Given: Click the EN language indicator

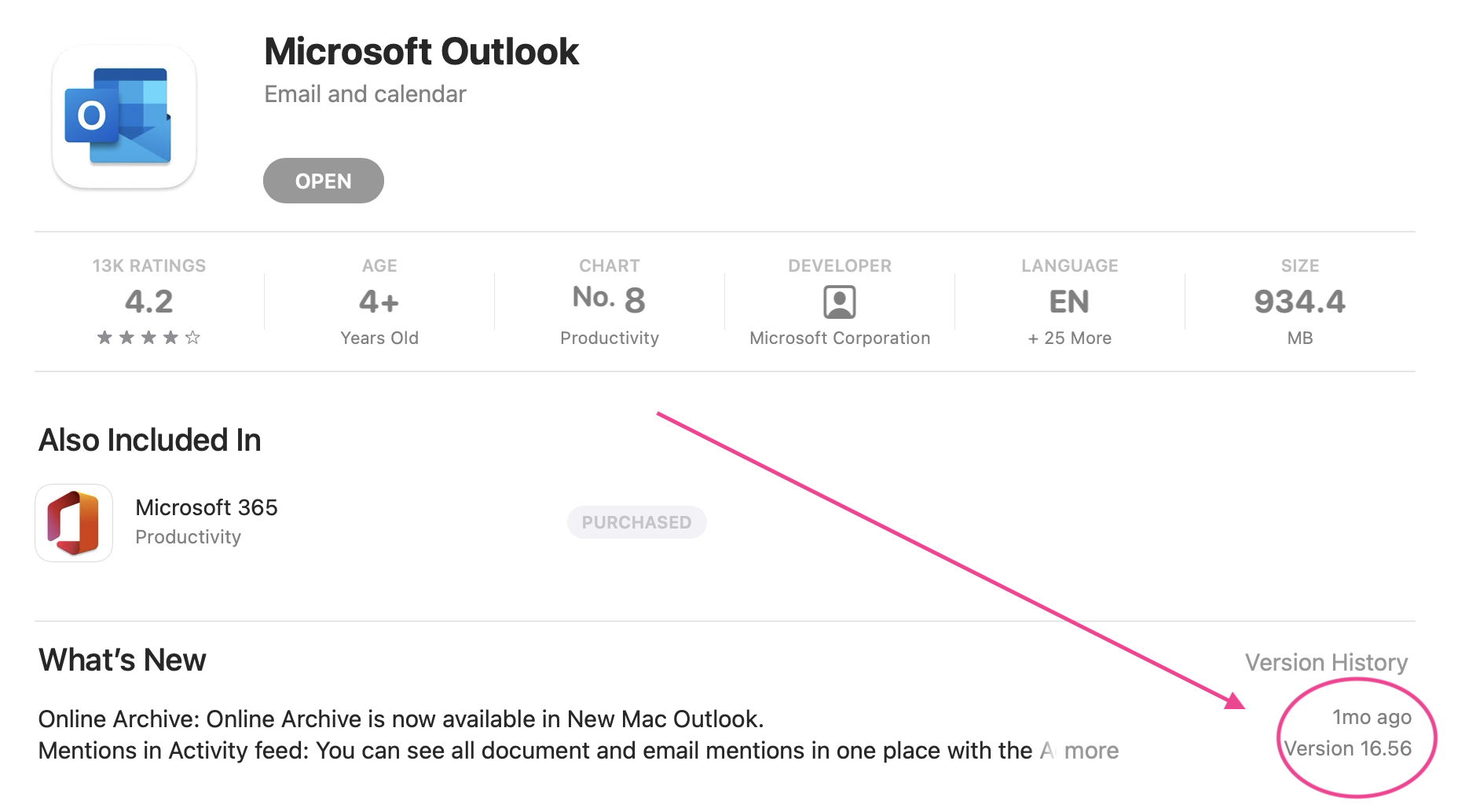Looking at the screenshot, I should point(1069,302).
